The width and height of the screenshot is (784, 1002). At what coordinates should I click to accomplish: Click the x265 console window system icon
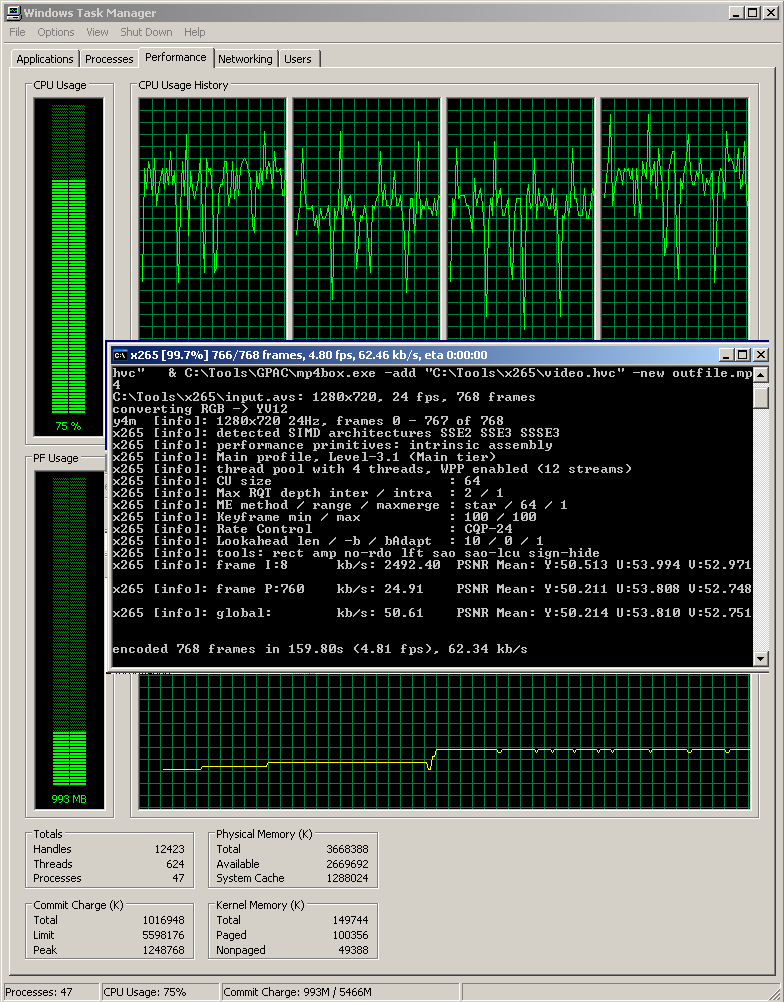coord(119,355)
